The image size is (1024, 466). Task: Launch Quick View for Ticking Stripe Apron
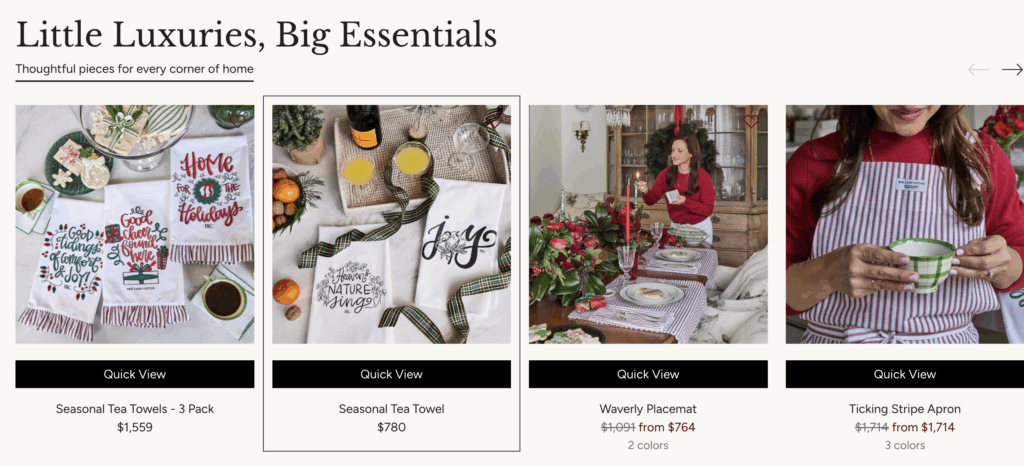904,374
